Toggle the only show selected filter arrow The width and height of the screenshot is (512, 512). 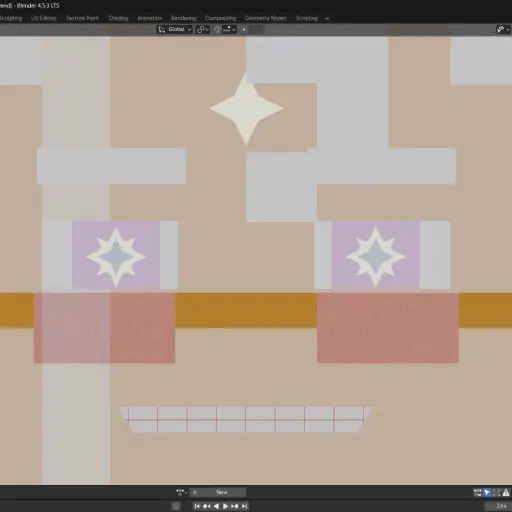(487, 492)
